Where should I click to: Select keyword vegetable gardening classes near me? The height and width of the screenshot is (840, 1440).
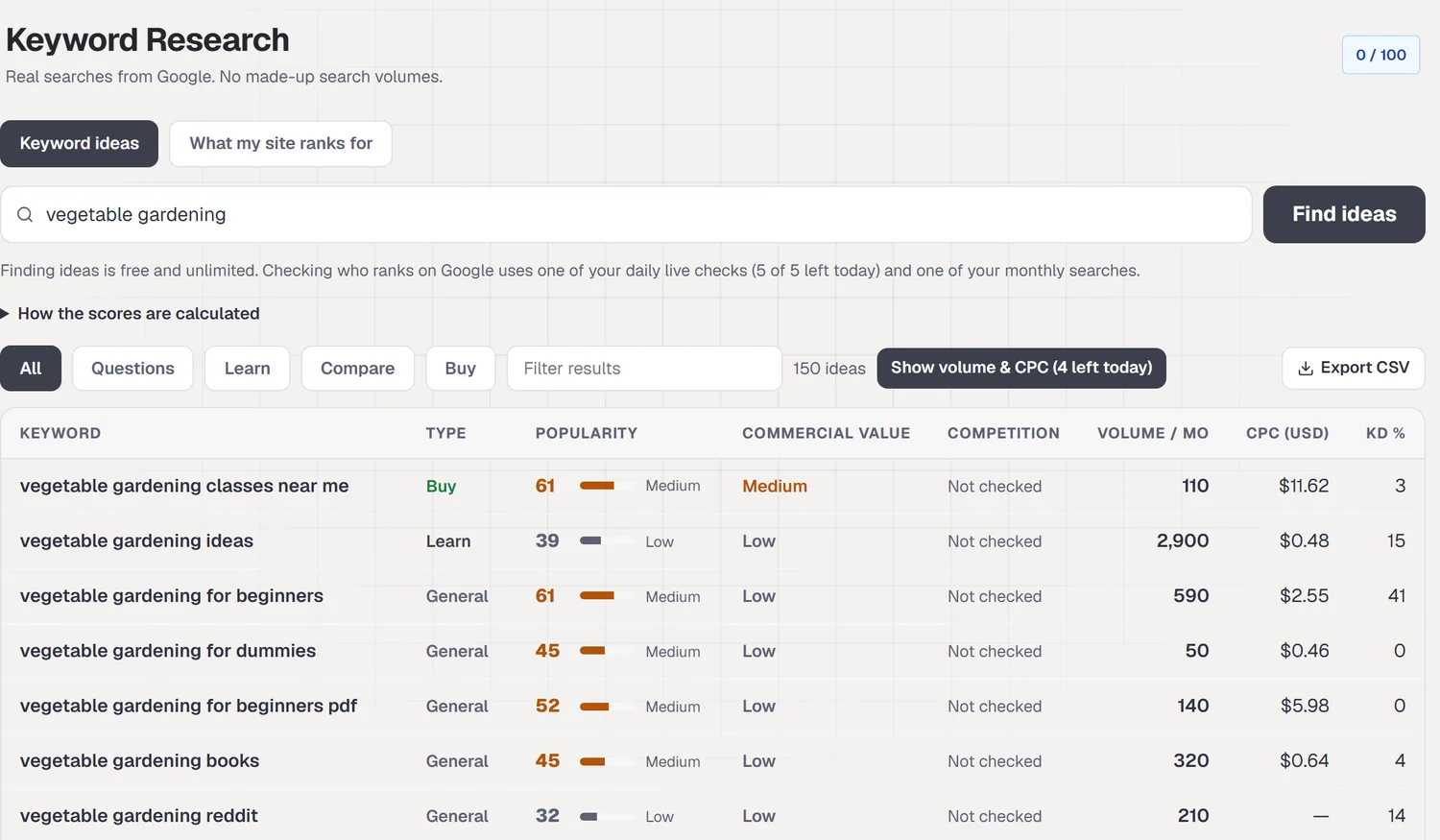click(184, 486)
